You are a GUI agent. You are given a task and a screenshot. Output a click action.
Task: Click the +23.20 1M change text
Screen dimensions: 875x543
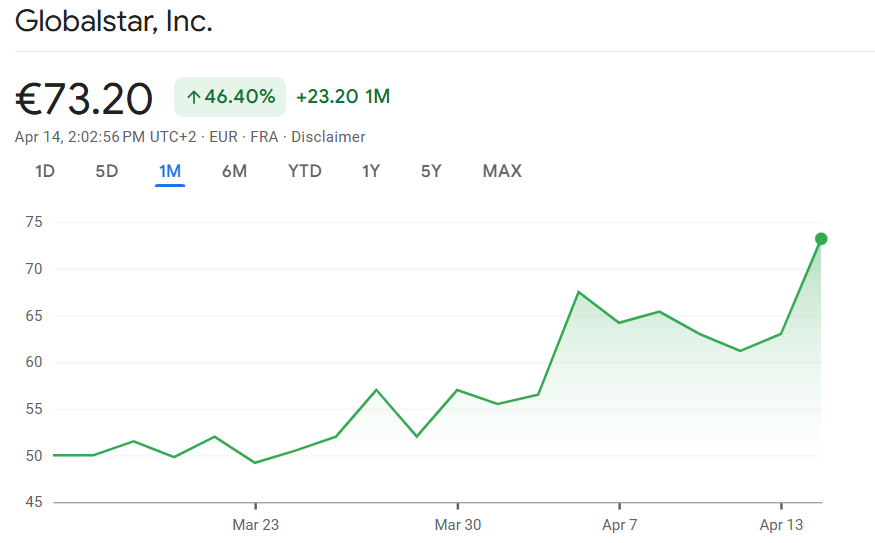coord(343,97)
